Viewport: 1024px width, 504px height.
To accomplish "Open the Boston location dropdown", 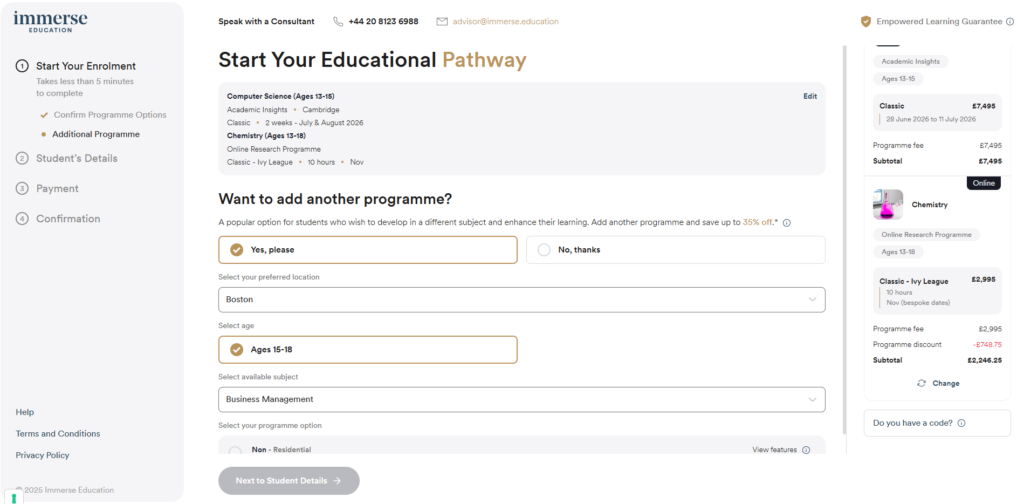I will (x=521, y=299).
